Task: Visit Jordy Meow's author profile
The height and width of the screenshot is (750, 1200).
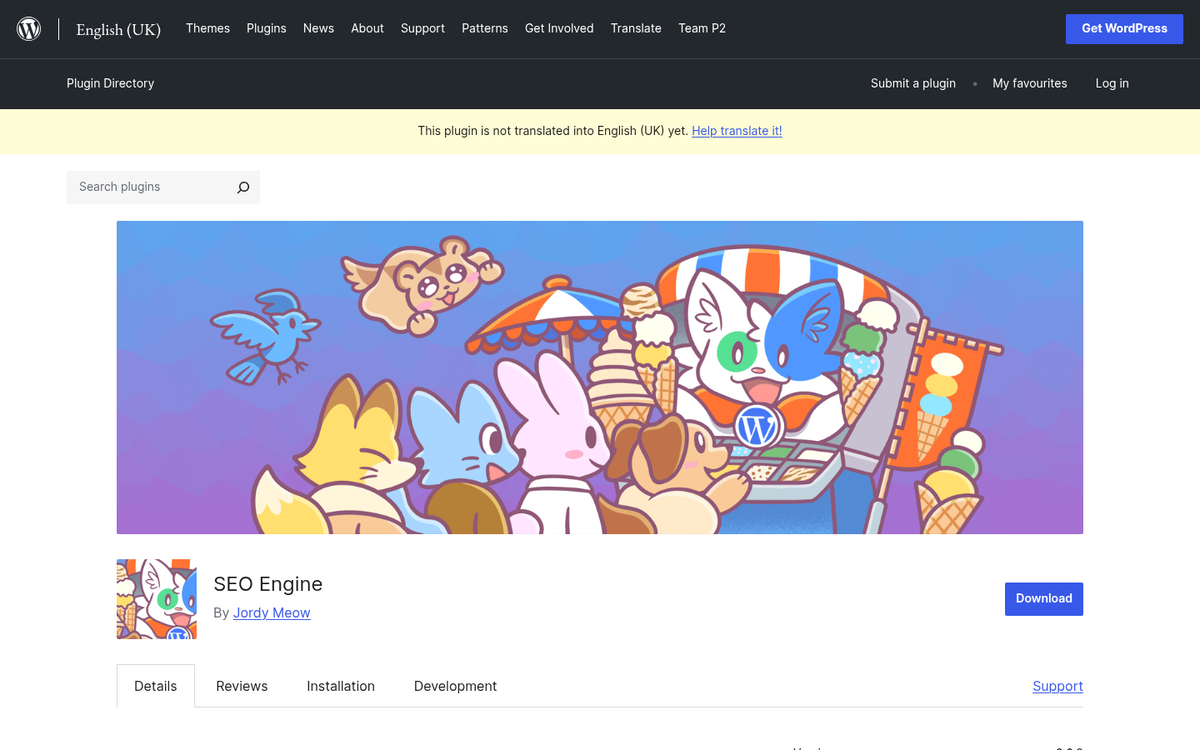Action: [271, 612]
